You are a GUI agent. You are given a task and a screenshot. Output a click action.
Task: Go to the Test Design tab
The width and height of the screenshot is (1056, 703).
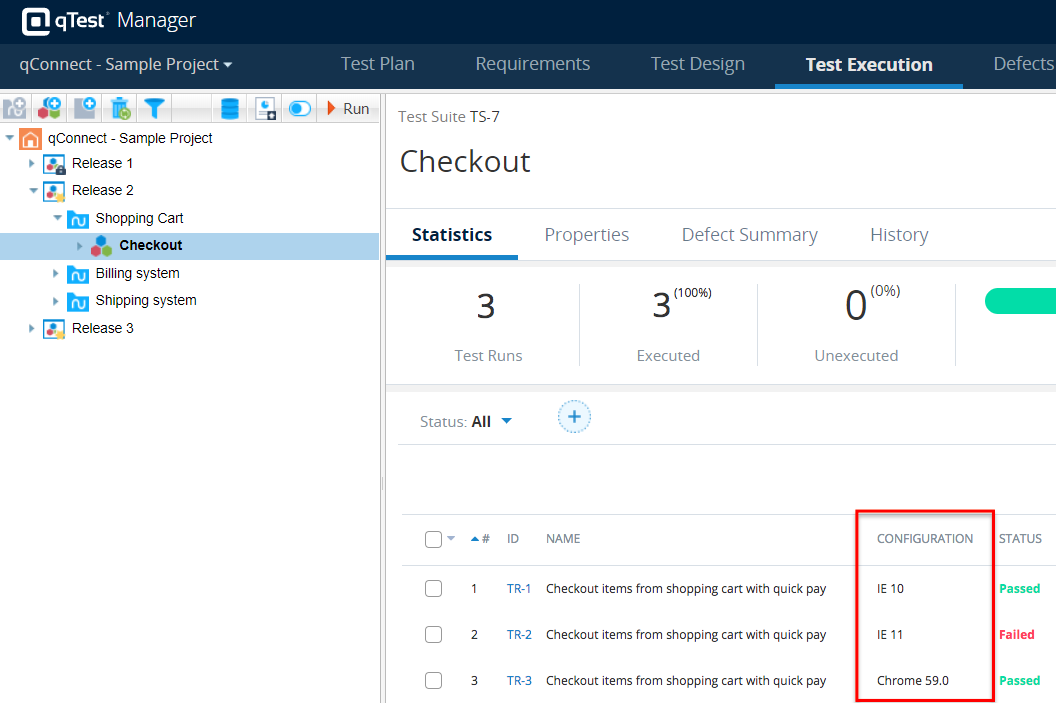697,65
